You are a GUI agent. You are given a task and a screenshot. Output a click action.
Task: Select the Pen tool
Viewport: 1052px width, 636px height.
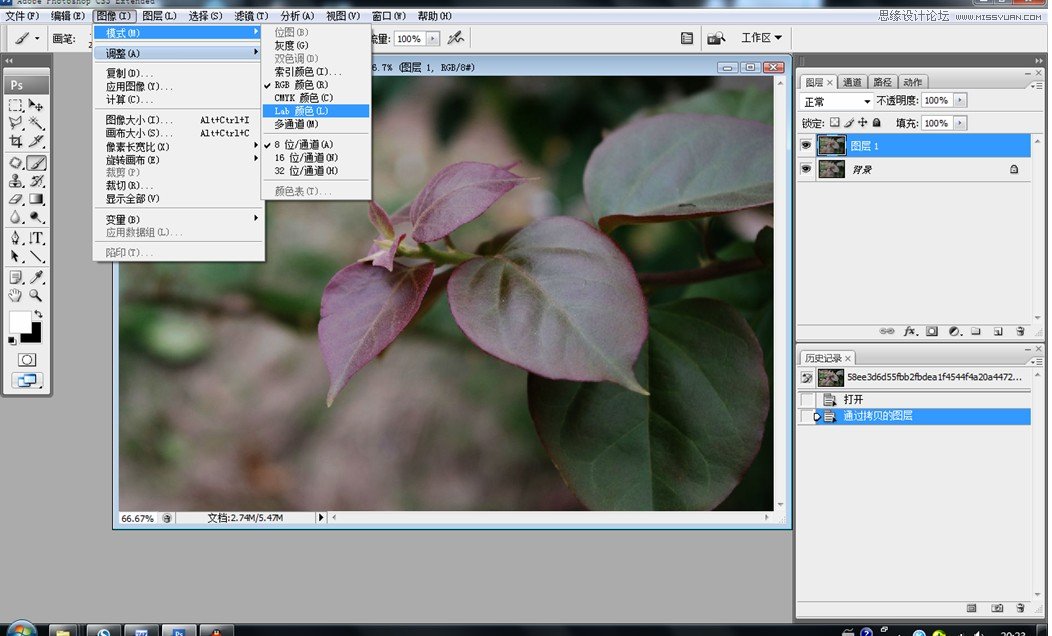click(x=15, y=237)
